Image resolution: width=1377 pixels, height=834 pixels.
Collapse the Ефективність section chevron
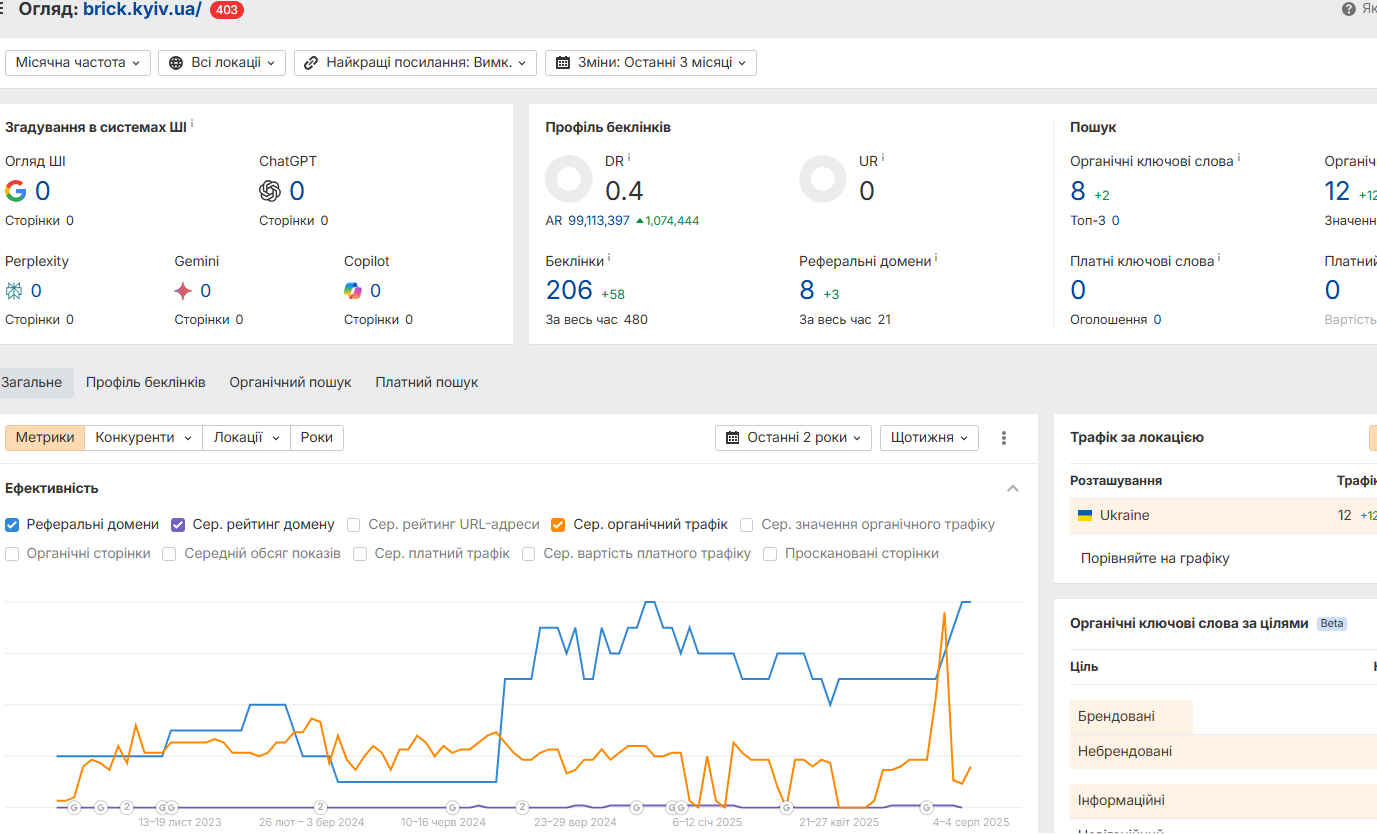1013,488
